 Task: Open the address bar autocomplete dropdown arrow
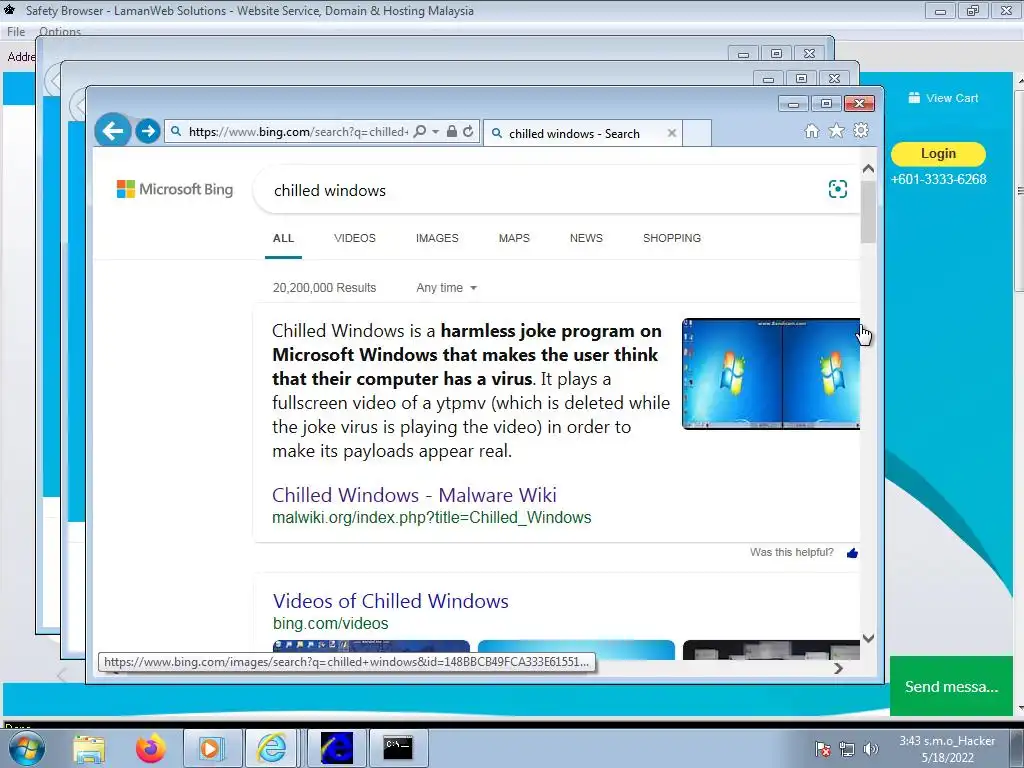[x=436, y=131]
